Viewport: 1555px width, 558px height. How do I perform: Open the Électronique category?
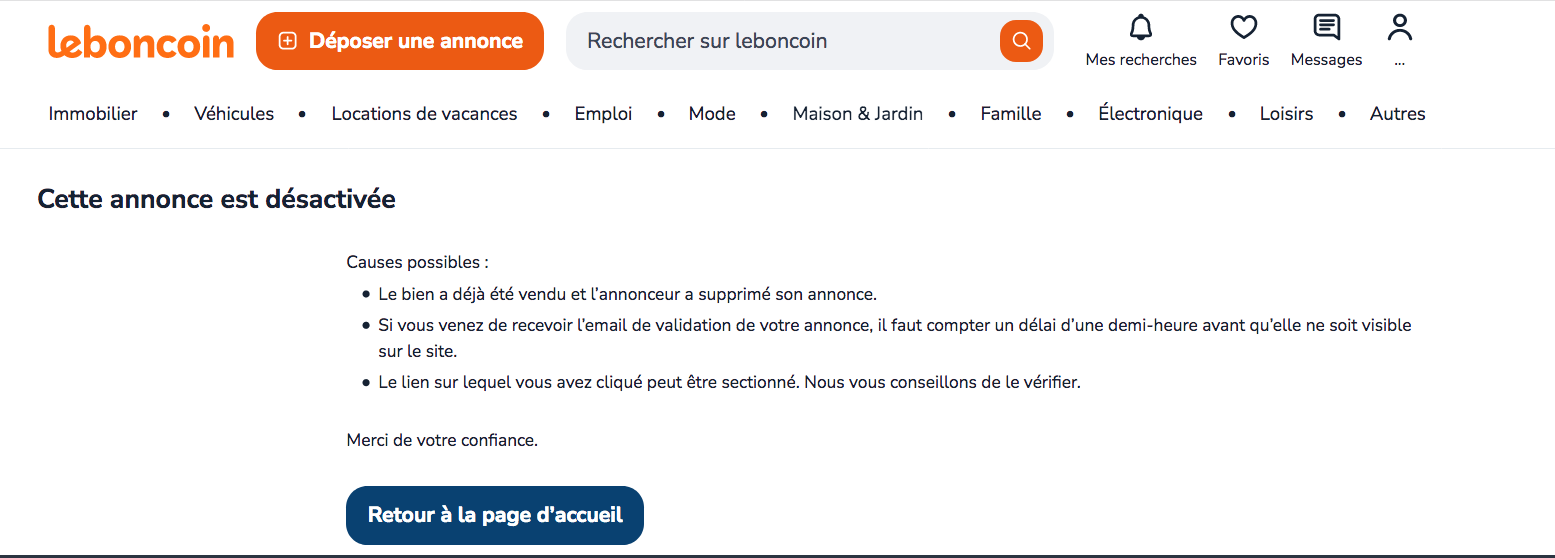[x=1150, y=114]
